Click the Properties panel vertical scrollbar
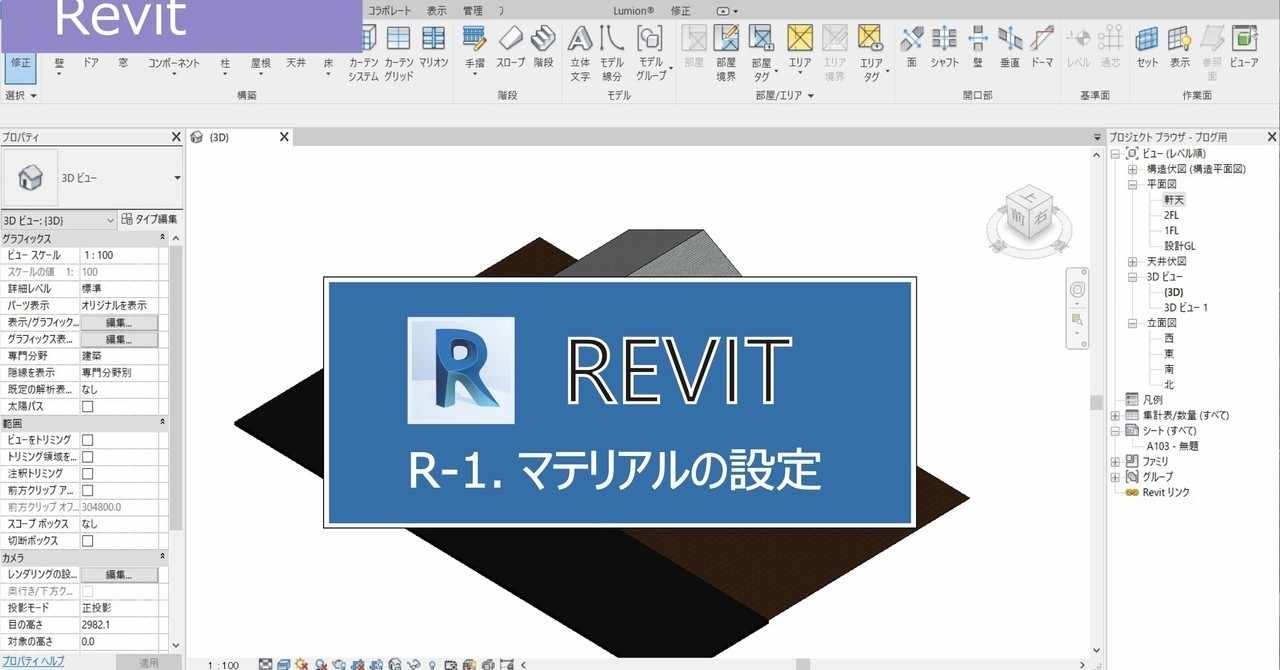 point(177,390)
